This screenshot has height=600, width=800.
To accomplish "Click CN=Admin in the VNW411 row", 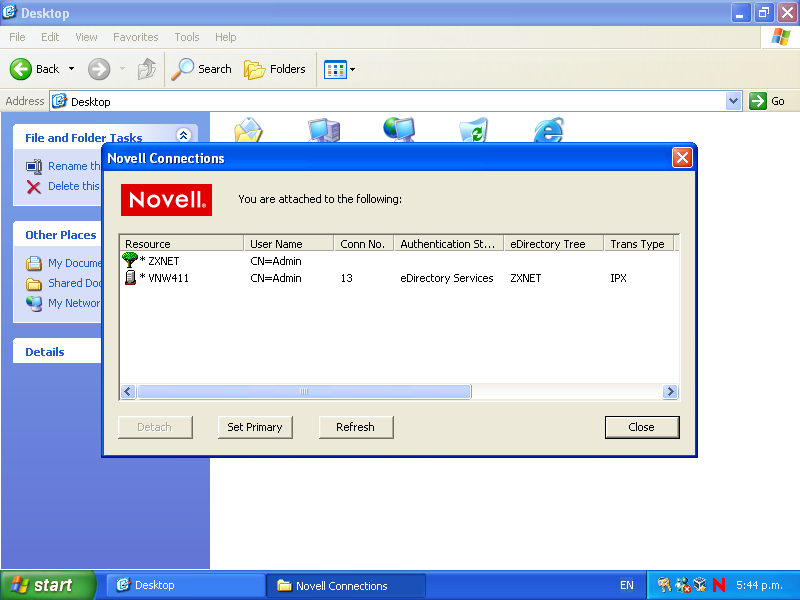I will 276,278.
